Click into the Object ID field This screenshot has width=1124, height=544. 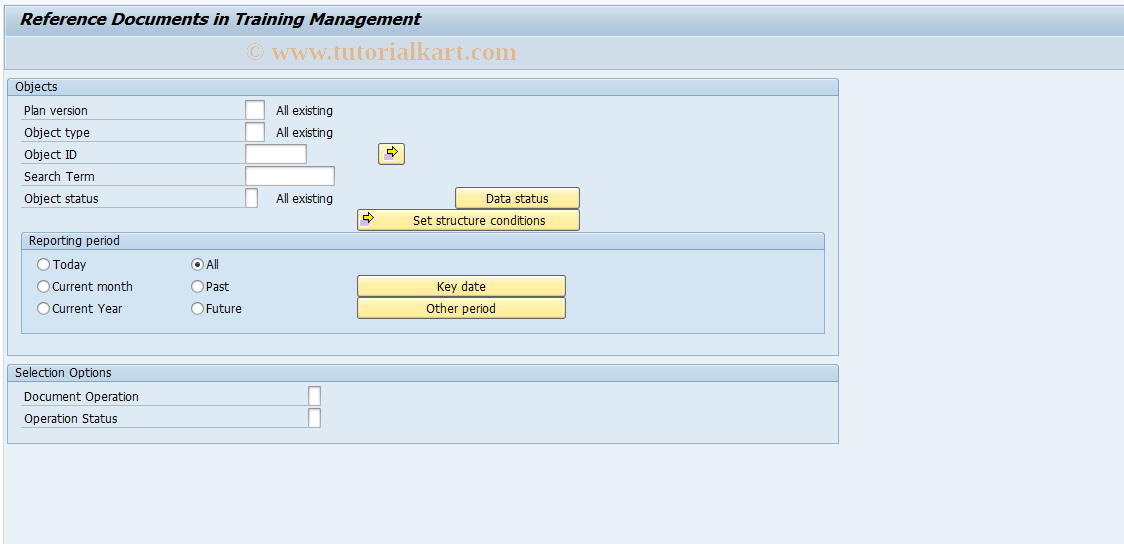coord(275,154)
